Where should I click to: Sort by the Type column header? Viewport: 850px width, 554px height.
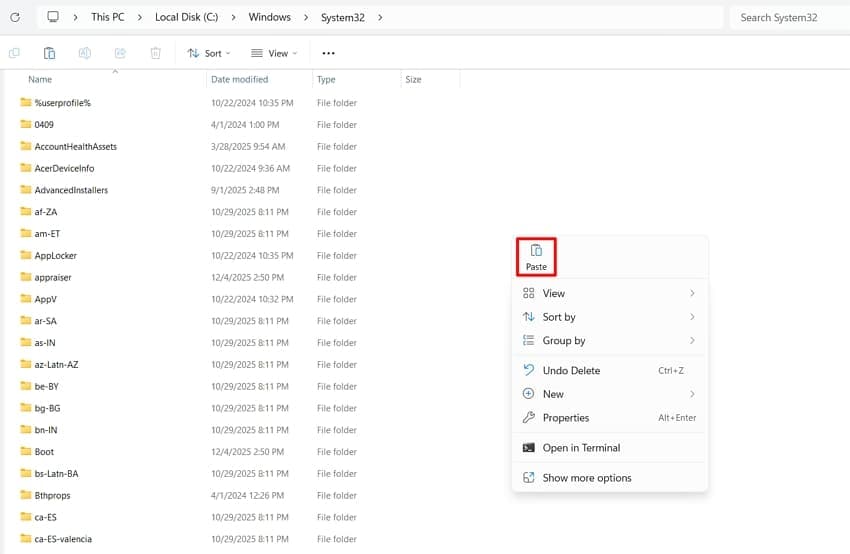[326, 79]
